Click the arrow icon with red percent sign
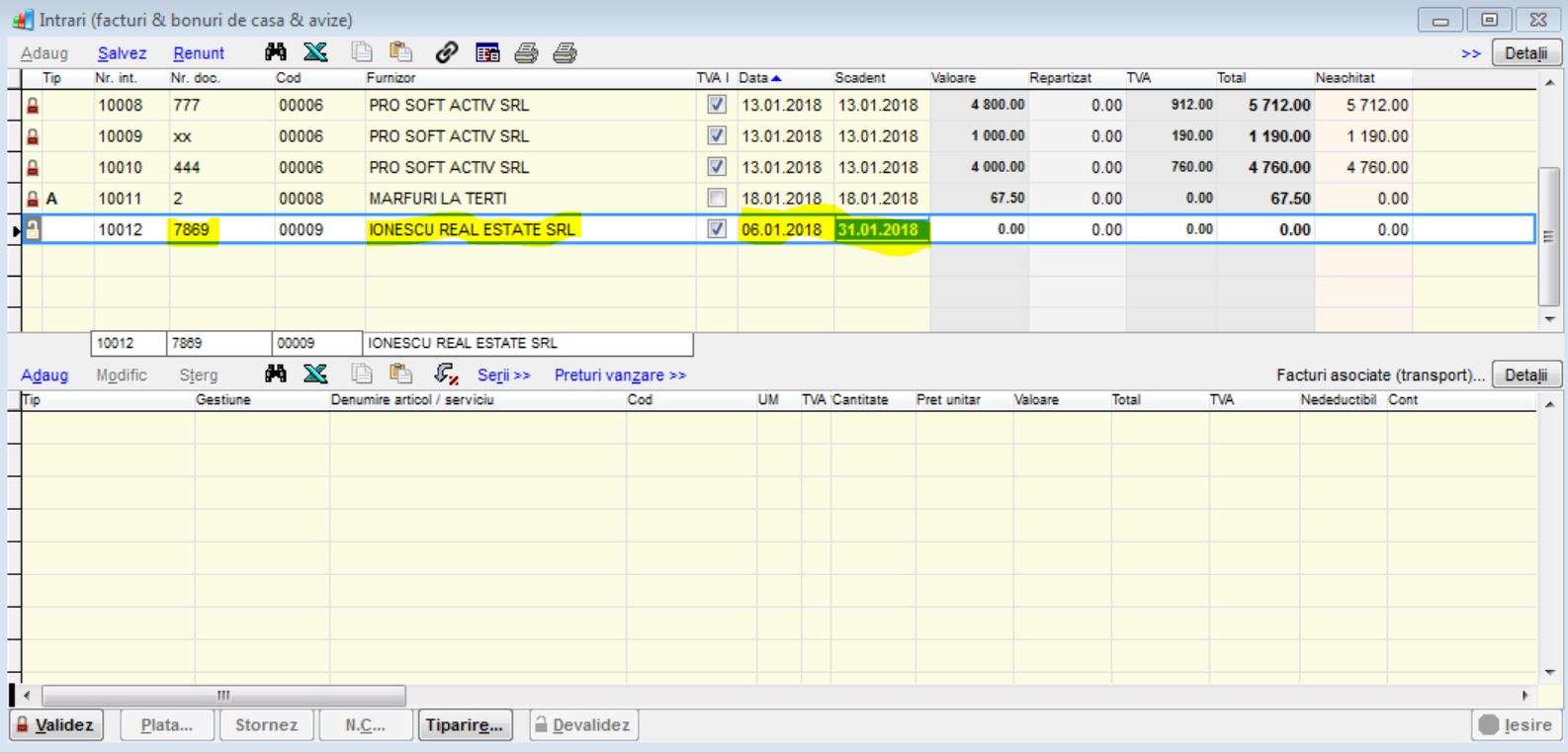Viewport: 1568px width, 753px height. (446, 374)
